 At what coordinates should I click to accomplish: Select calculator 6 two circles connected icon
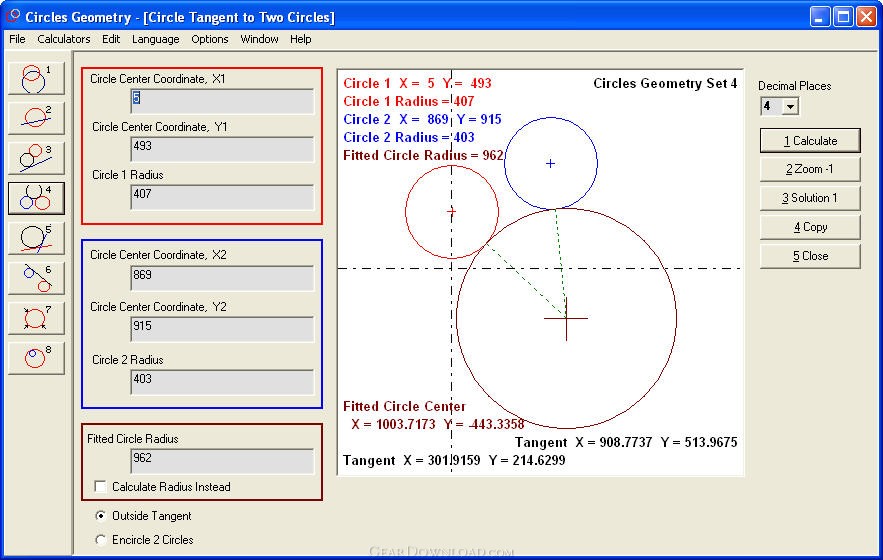click(x=36, y=278)
